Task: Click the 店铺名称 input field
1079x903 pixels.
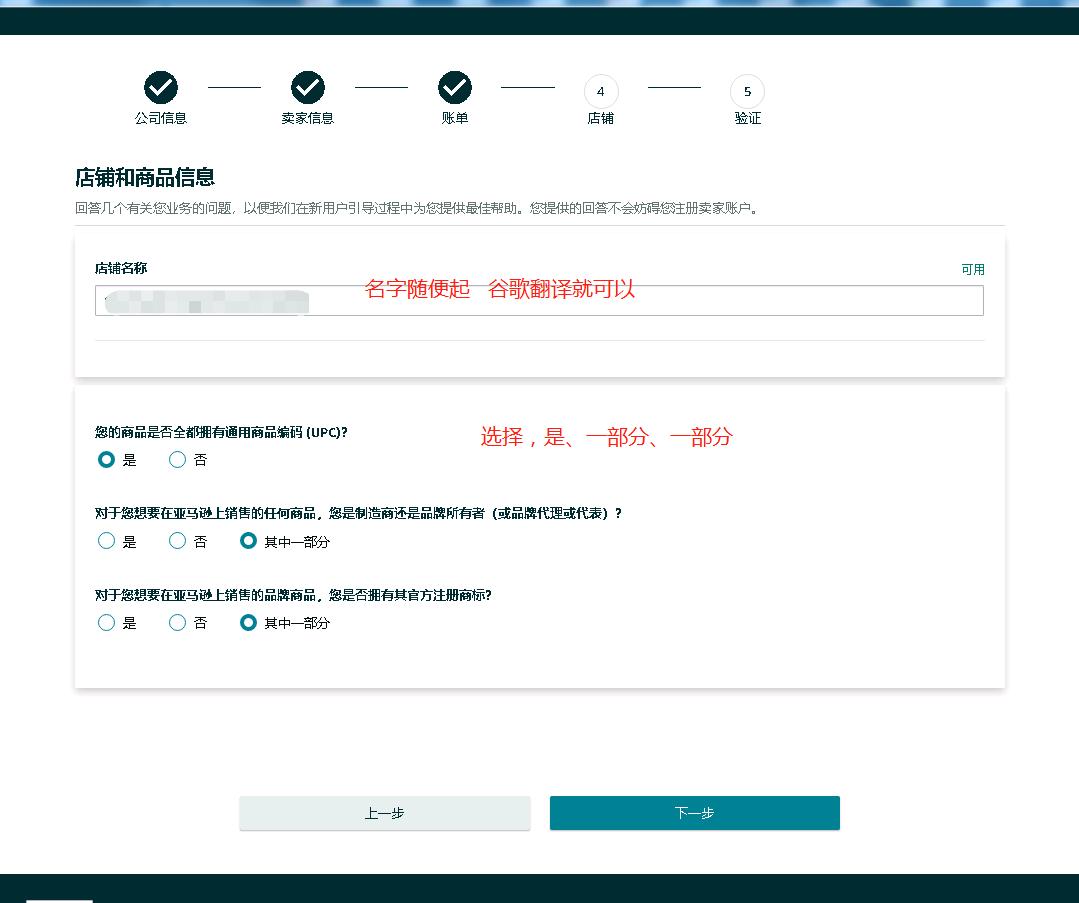Action: (x=538, y=300)
